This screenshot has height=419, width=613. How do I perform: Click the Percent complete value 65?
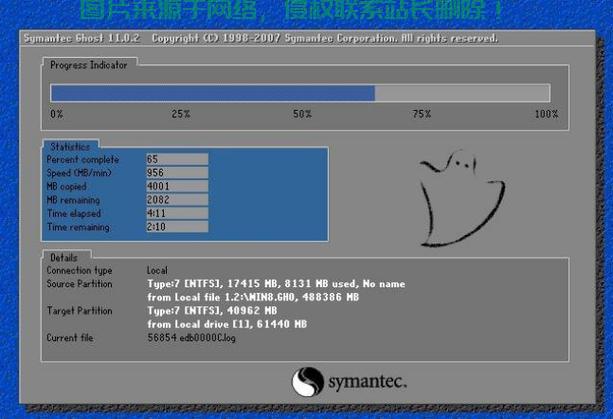click(x=177, y=159)
